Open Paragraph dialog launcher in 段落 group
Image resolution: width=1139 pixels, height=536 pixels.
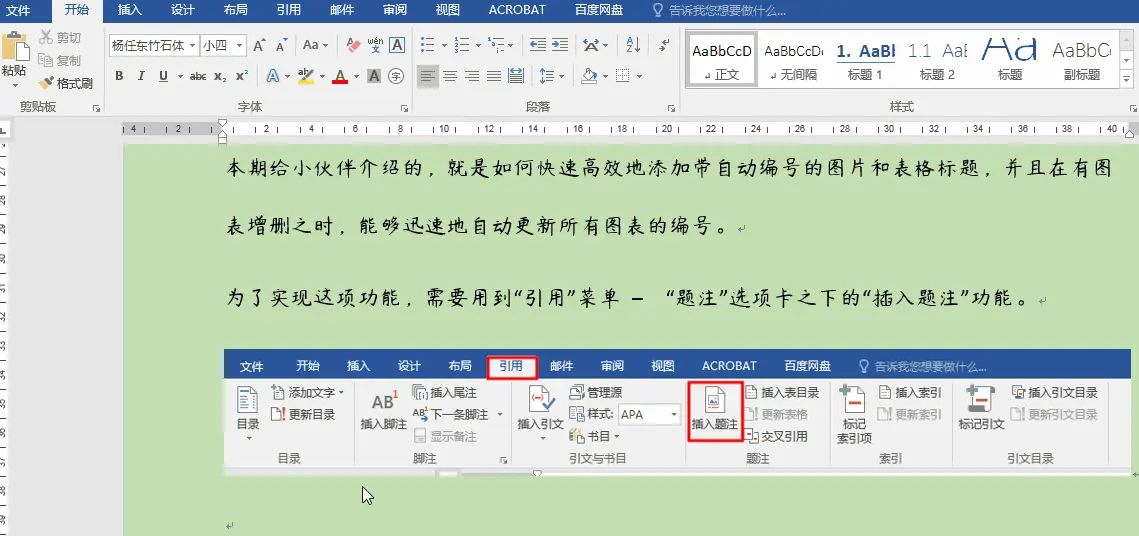[x=671, y=108]
